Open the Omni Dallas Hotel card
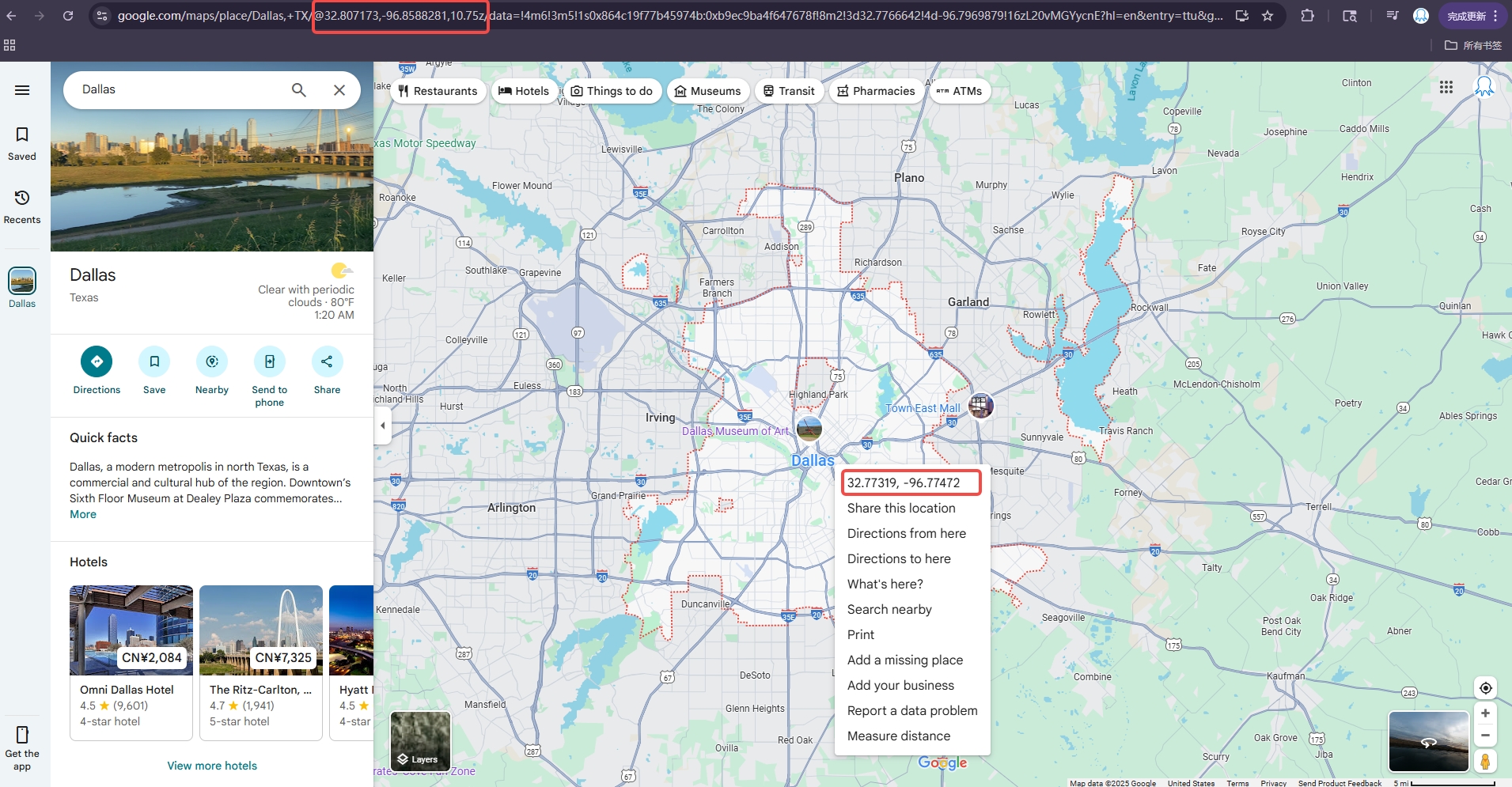Viewport: 1512px width, 787px height. point(131,662)
